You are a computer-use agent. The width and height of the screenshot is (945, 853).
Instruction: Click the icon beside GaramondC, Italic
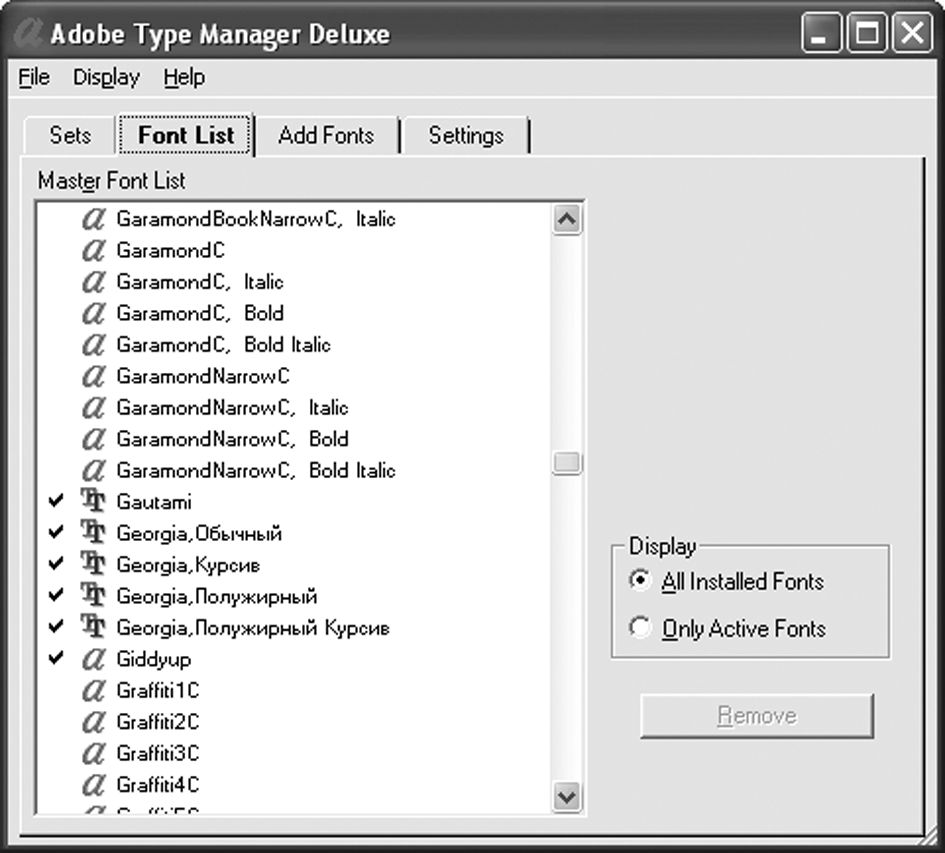coord(93,282)
